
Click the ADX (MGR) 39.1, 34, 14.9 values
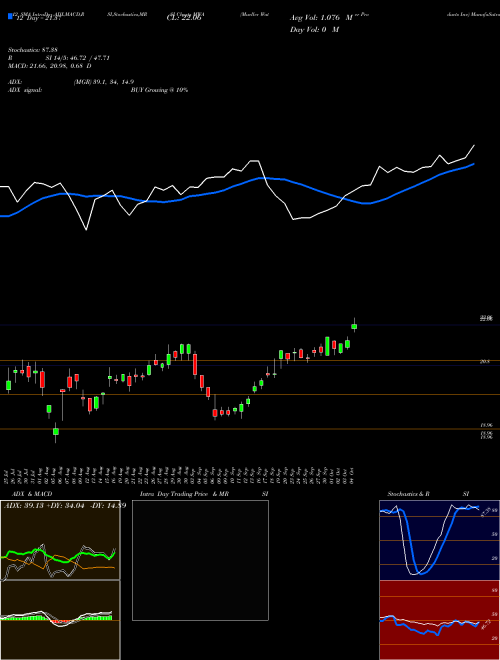click(x=104, y=82)
